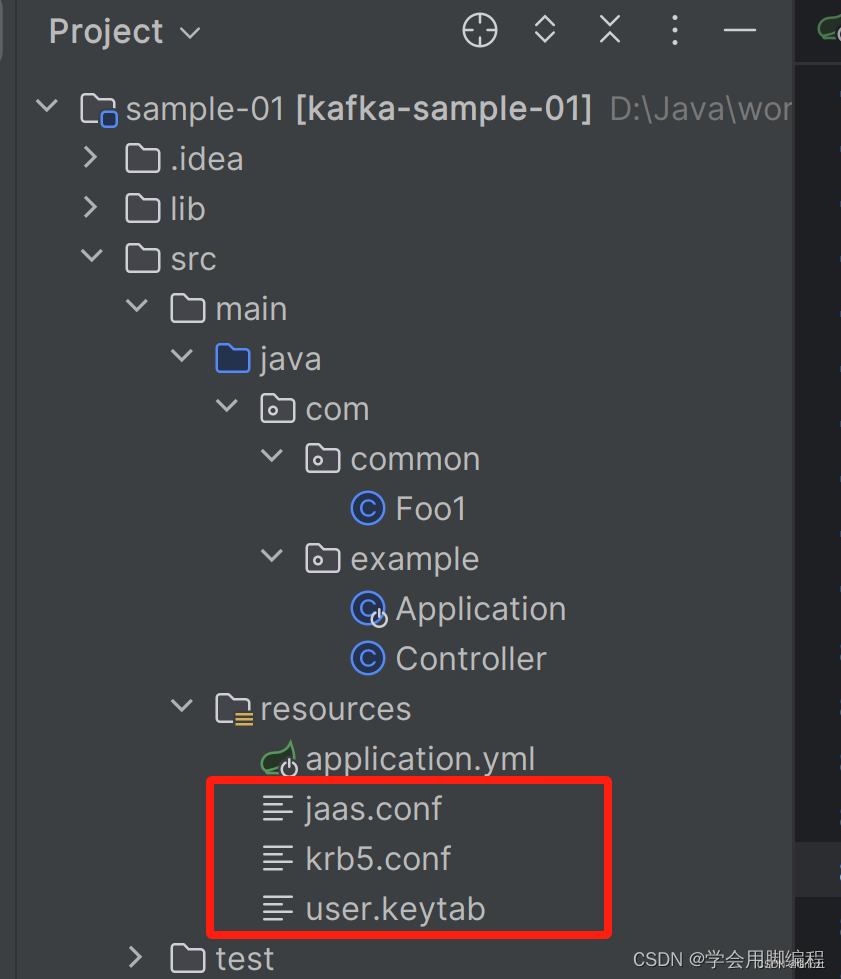Select the Foo1 class icon
The height and width of the screenshot is (979, 841).
[x=368, y=508]
